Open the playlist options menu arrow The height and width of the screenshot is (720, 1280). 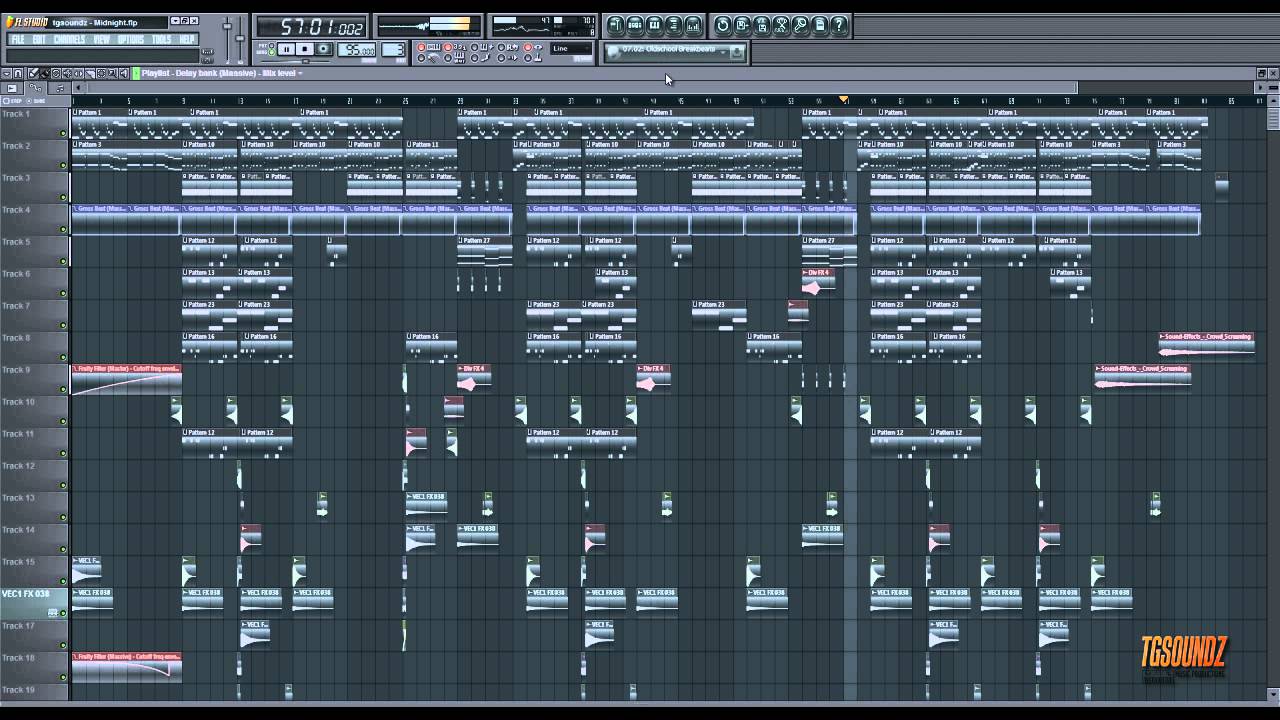(6, 73)
